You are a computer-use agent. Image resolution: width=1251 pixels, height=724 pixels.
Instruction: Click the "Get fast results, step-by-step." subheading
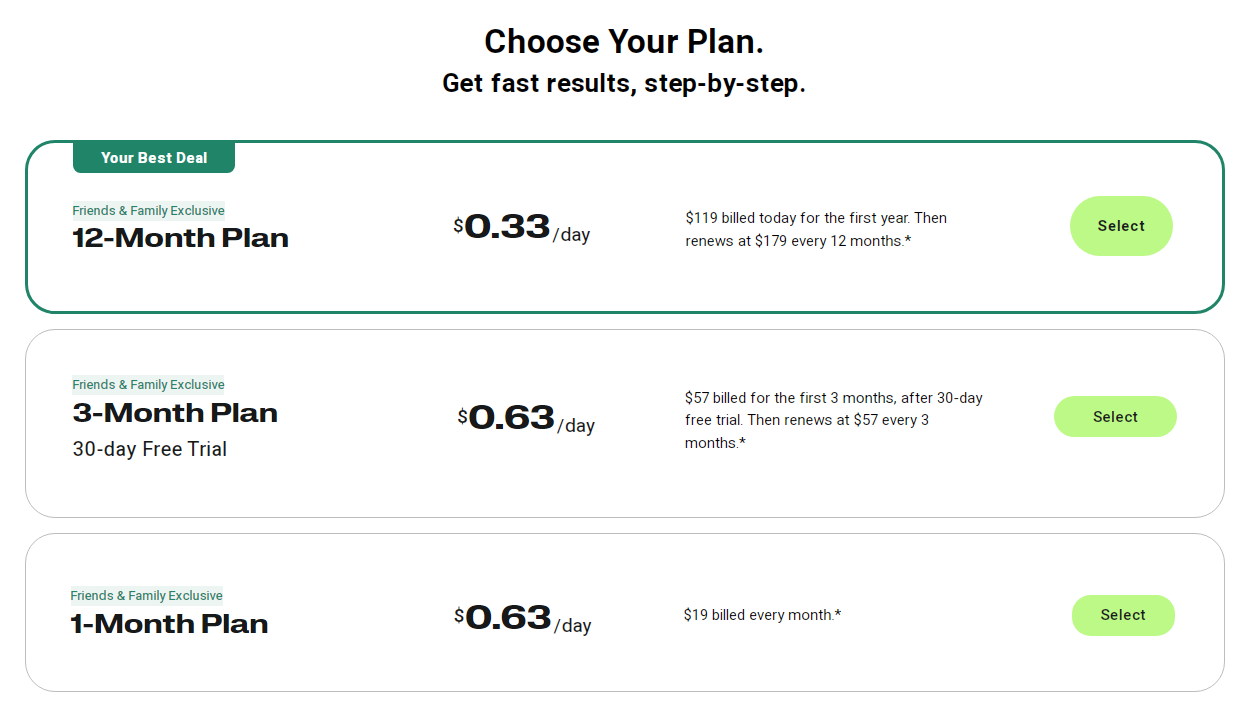tap(624, 83)
